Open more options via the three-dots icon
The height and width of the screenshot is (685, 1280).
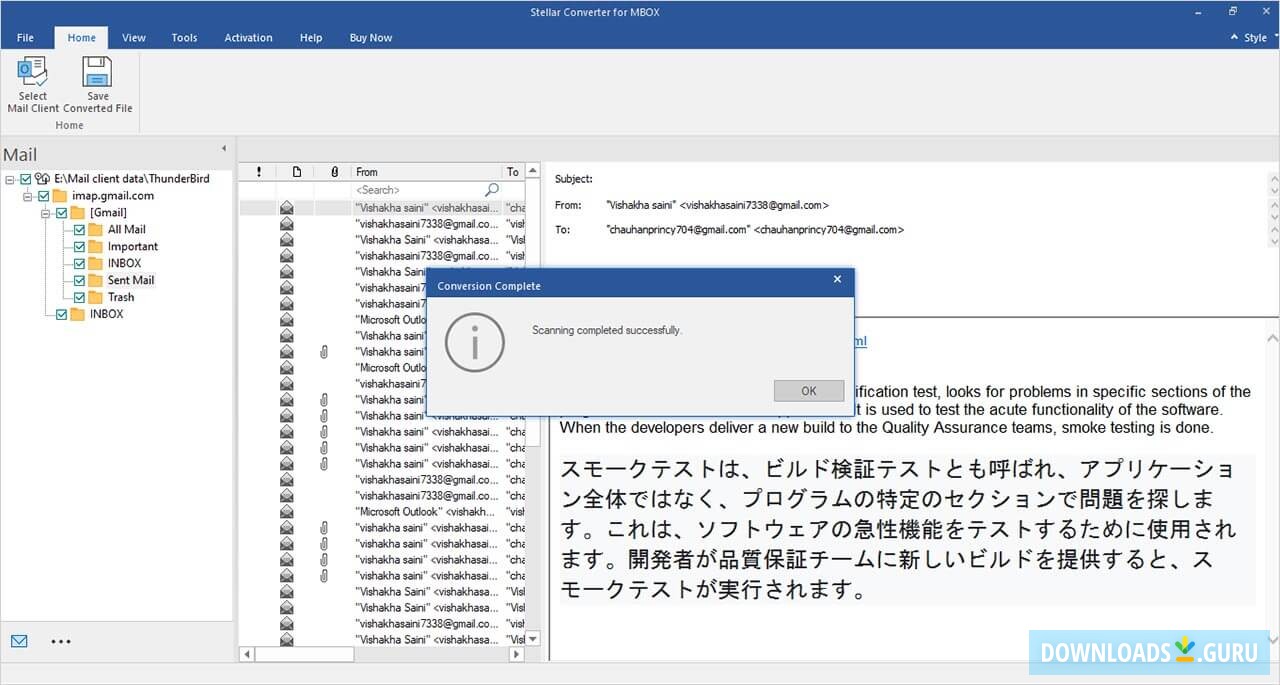61,641
